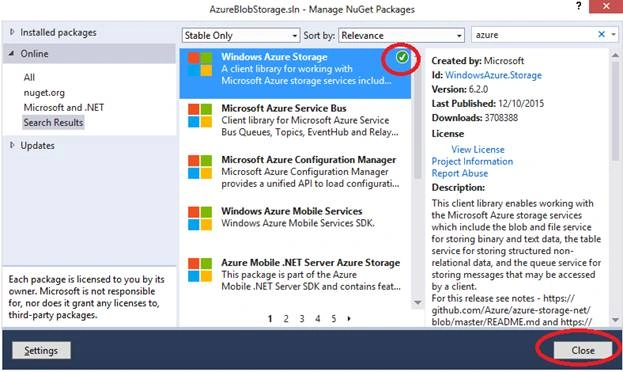Select Windows Azure Storage package title
This screenshot has width=623, height=372.
pyautogui.click(x=274, y=57)
